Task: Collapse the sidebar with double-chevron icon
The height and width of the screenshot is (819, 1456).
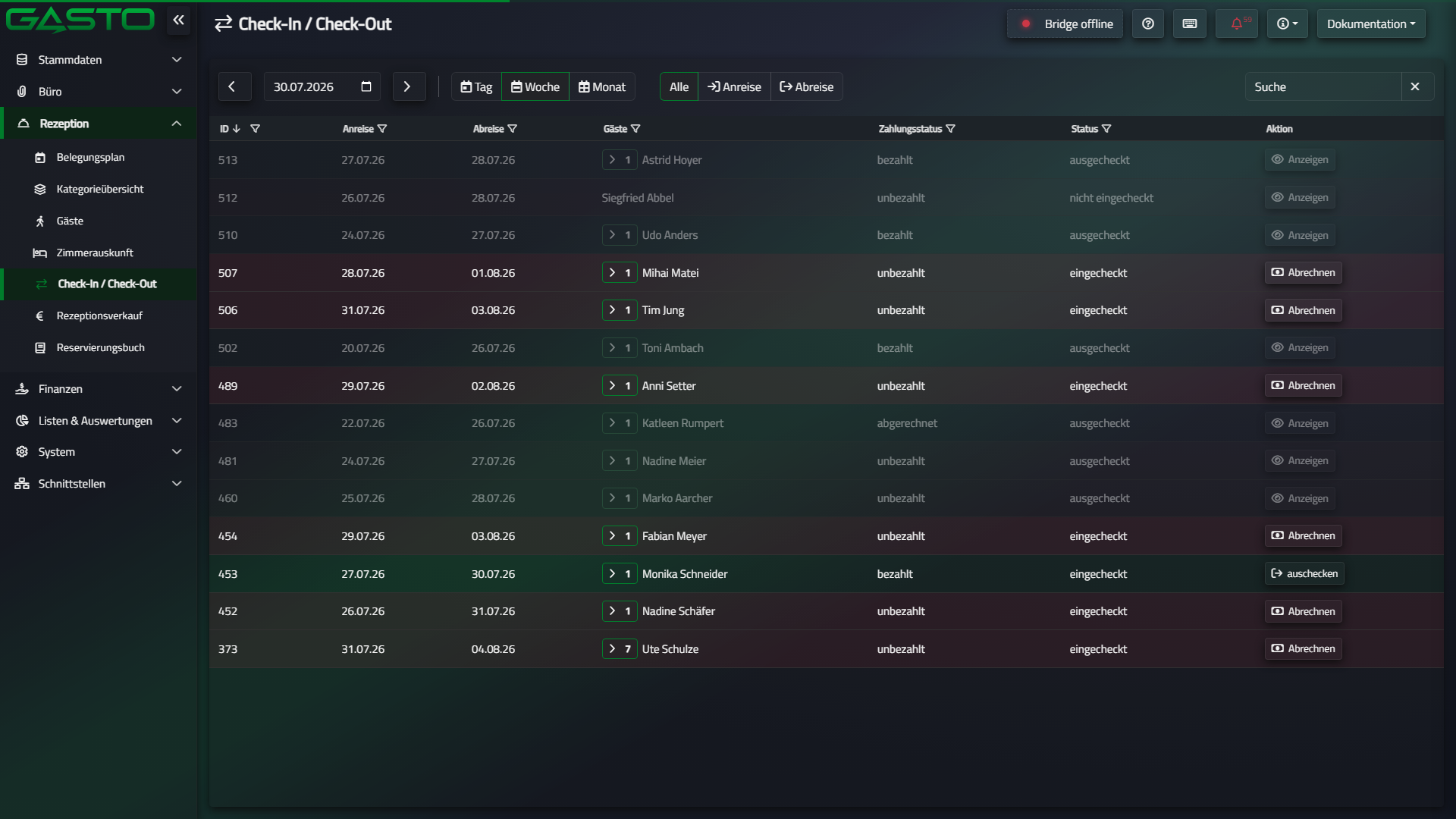Action: coord(178,20)
